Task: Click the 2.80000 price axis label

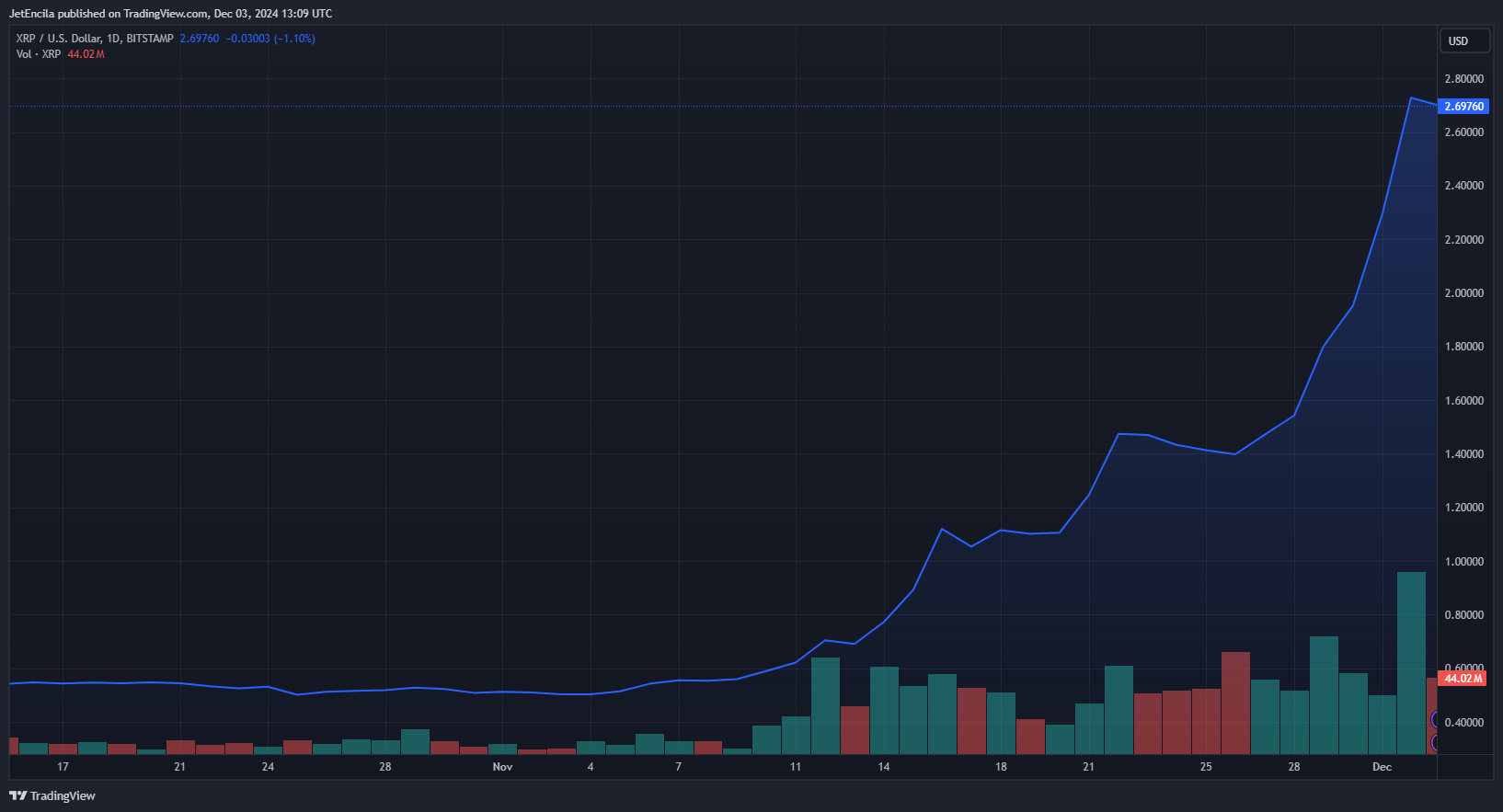Action: (1464, 79)
